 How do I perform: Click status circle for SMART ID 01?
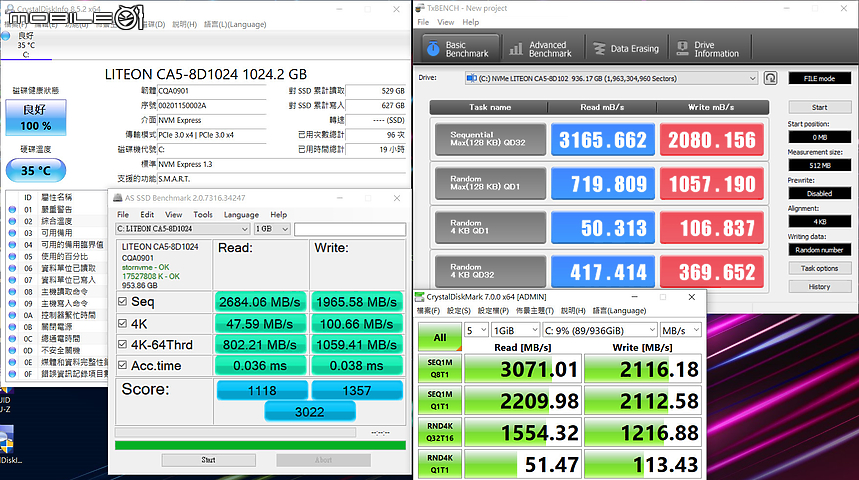tap(12, 209)
